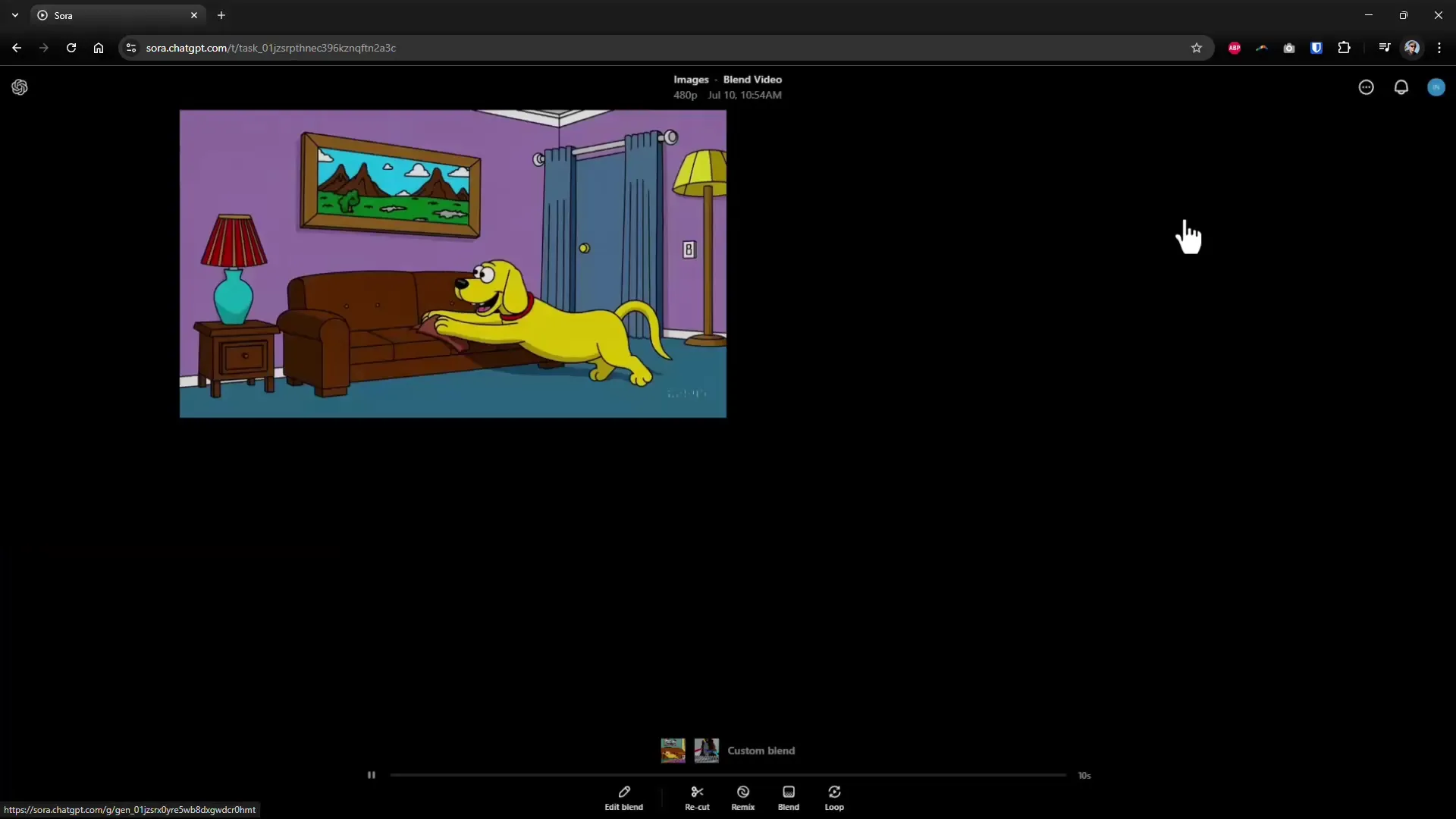This screenshot has height=819, width=1456.
Task: Open the Chrome three-dot menu
Action: click(x=1439, y=48)
